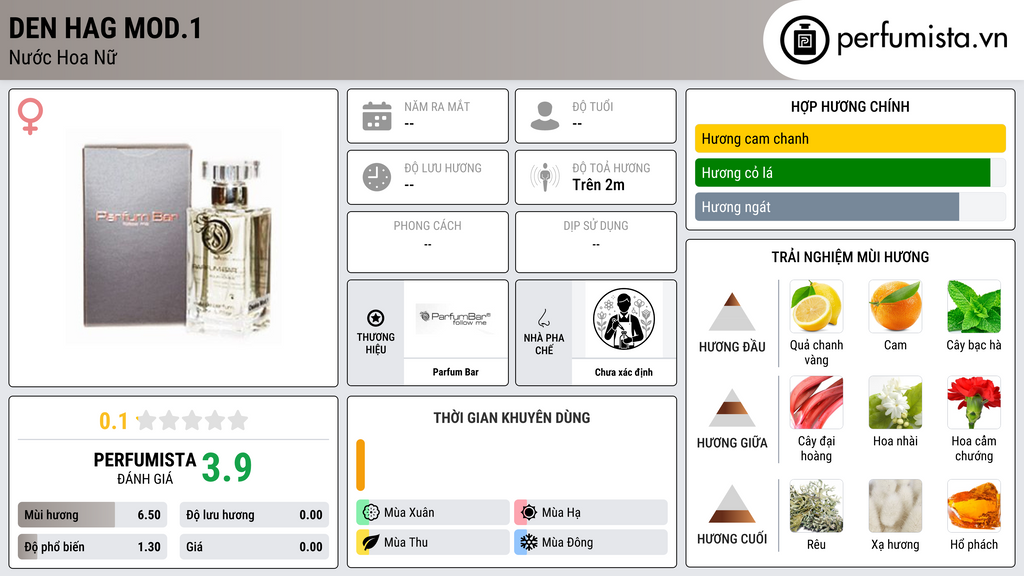The image size is (1024, 576).
Task: Click the Độ lưu hương 0.00 rating bar
Action: 254,515
